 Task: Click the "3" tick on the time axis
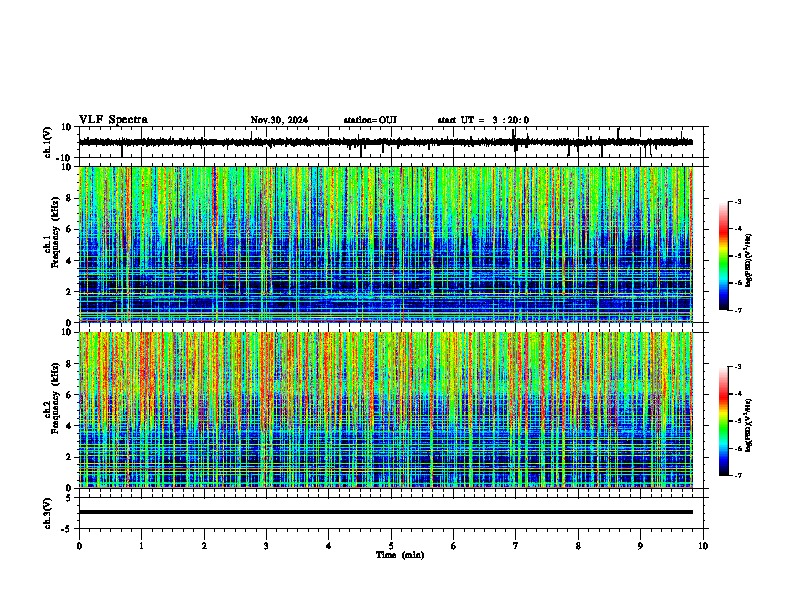tap(266, 546)
